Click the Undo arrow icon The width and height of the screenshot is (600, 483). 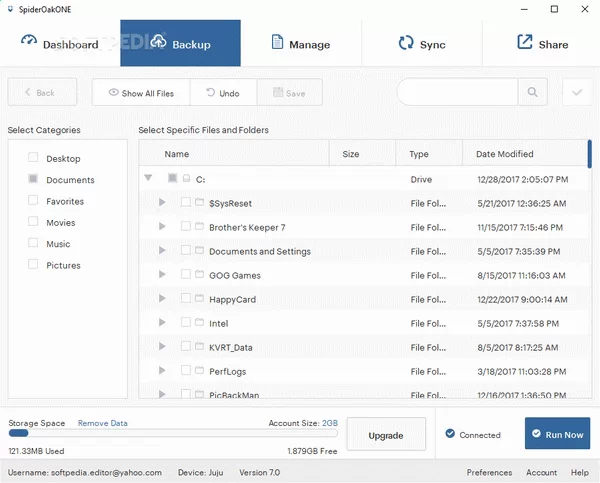click(x=210, y=93)
